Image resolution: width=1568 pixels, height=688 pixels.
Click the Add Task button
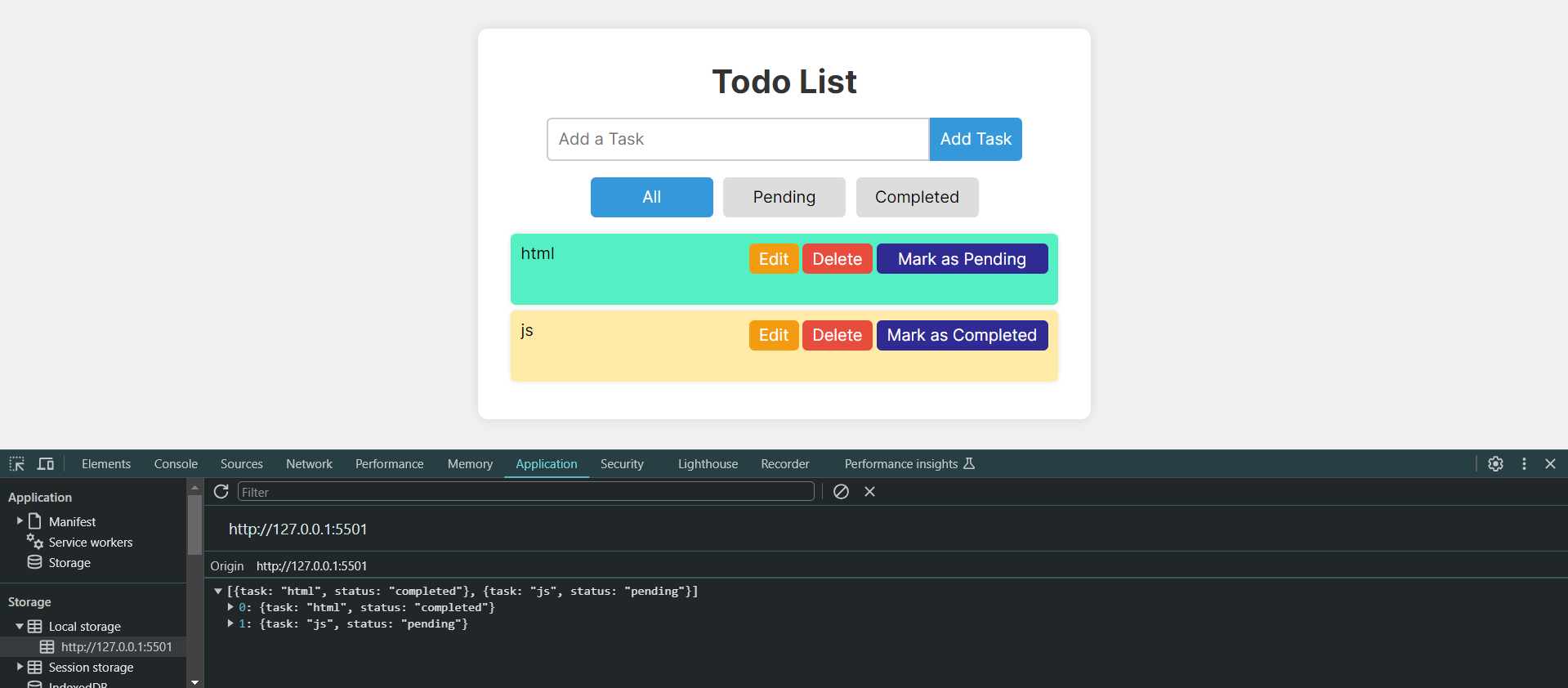click(x=976, y=139)
